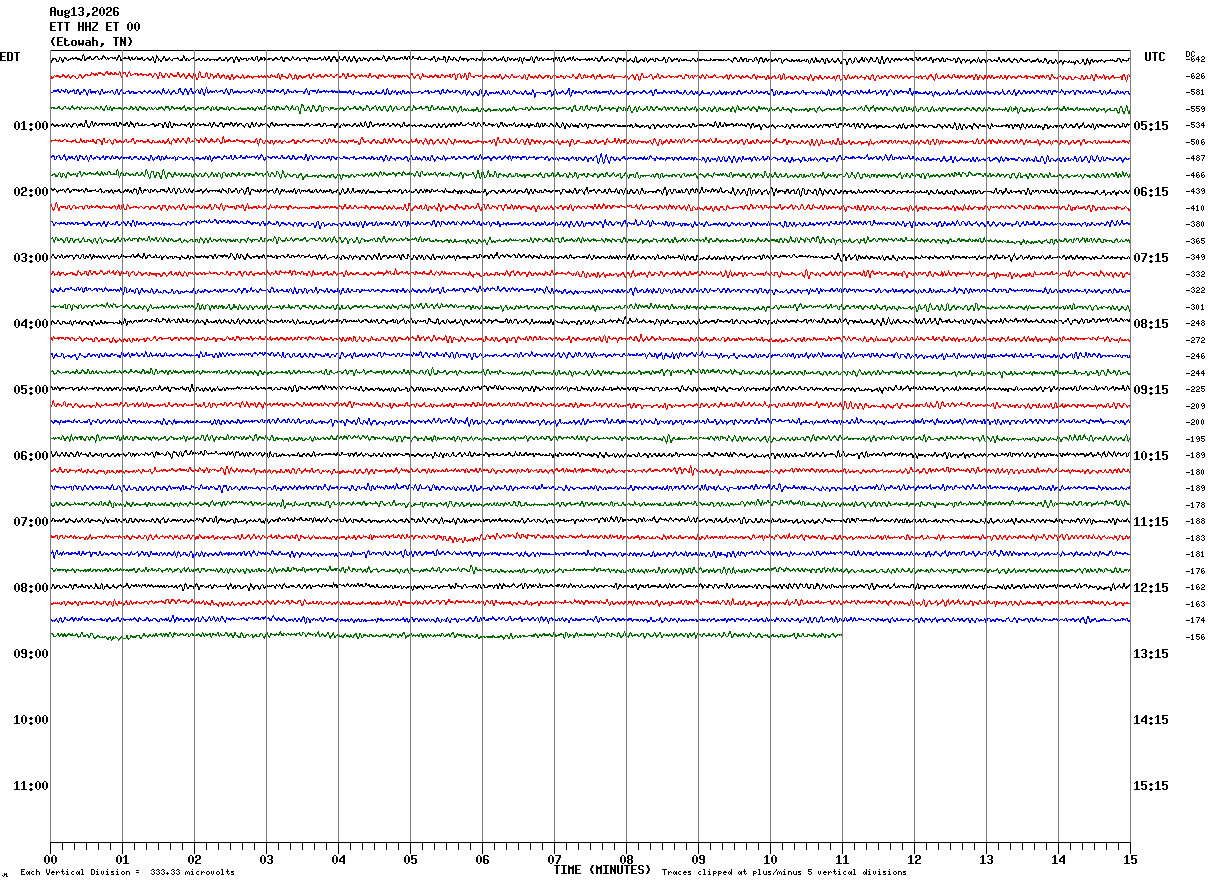Click minute axis tick label '14'
This screenshot has width=1210, height=886.
[x=1058, y=859]
